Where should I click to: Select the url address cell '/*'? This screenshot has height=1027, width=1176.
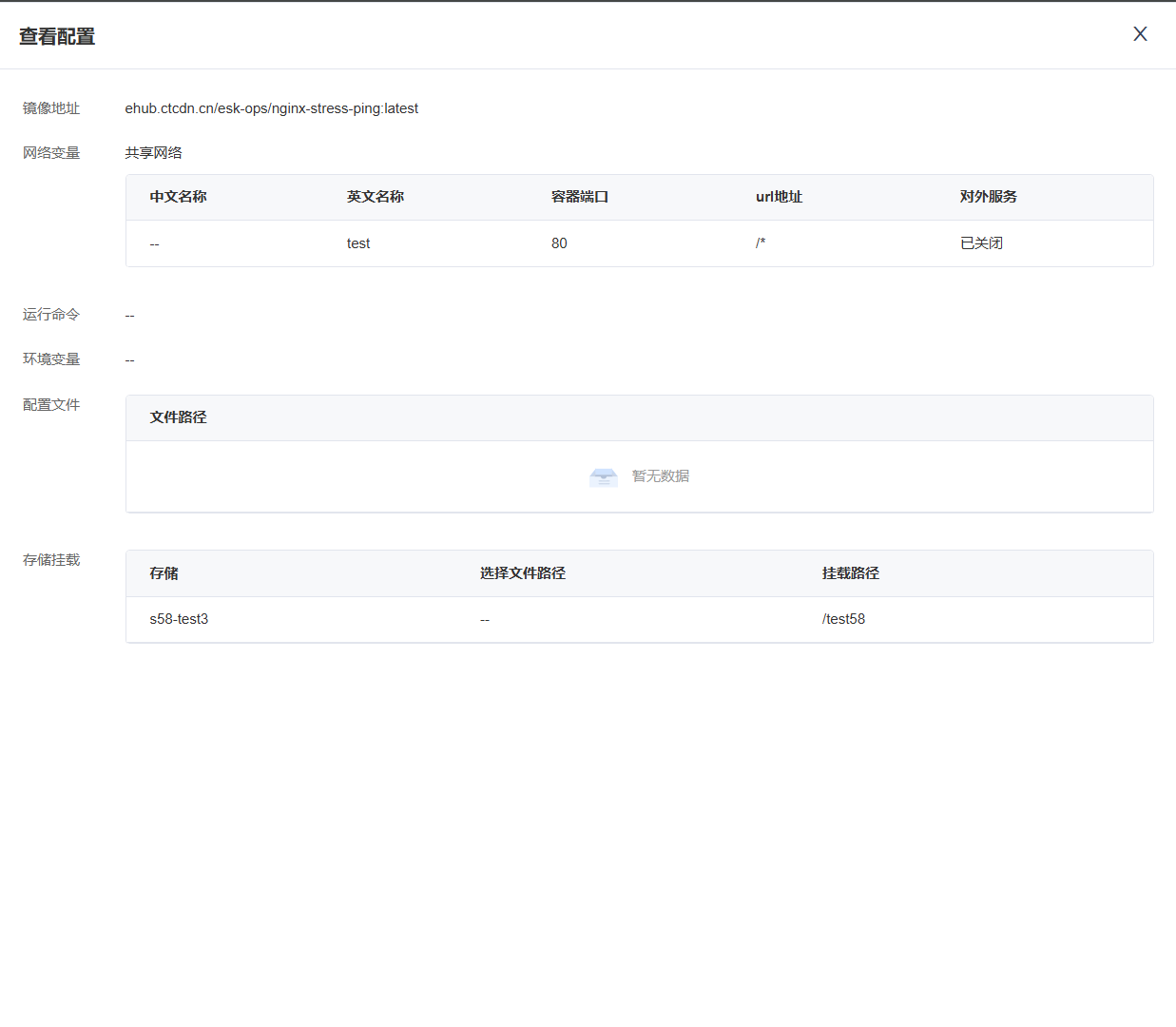click(761, 243)
